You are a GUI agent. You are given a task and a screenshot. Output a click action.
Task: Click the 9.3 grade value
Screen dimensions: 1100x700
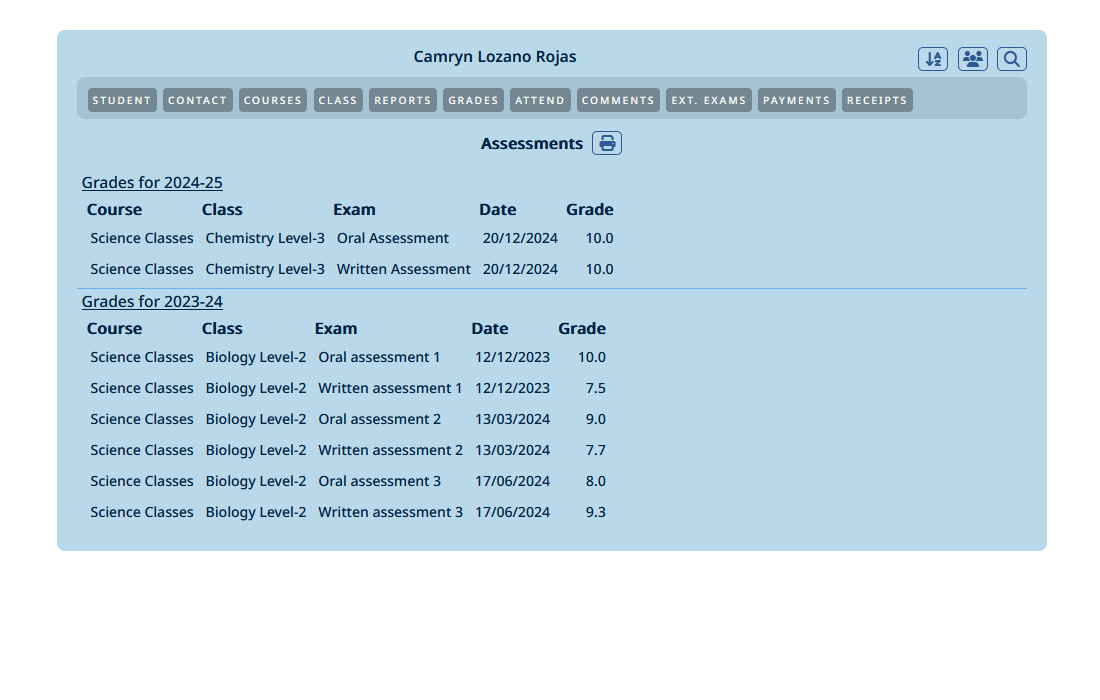click(x=596, y=512)
